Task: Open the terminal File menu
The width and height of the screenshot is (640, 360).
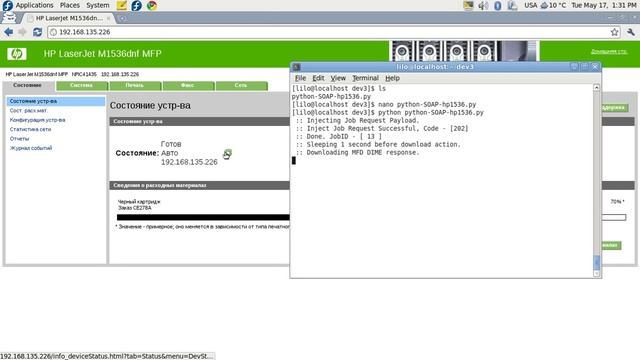Action: coord(300,78)
